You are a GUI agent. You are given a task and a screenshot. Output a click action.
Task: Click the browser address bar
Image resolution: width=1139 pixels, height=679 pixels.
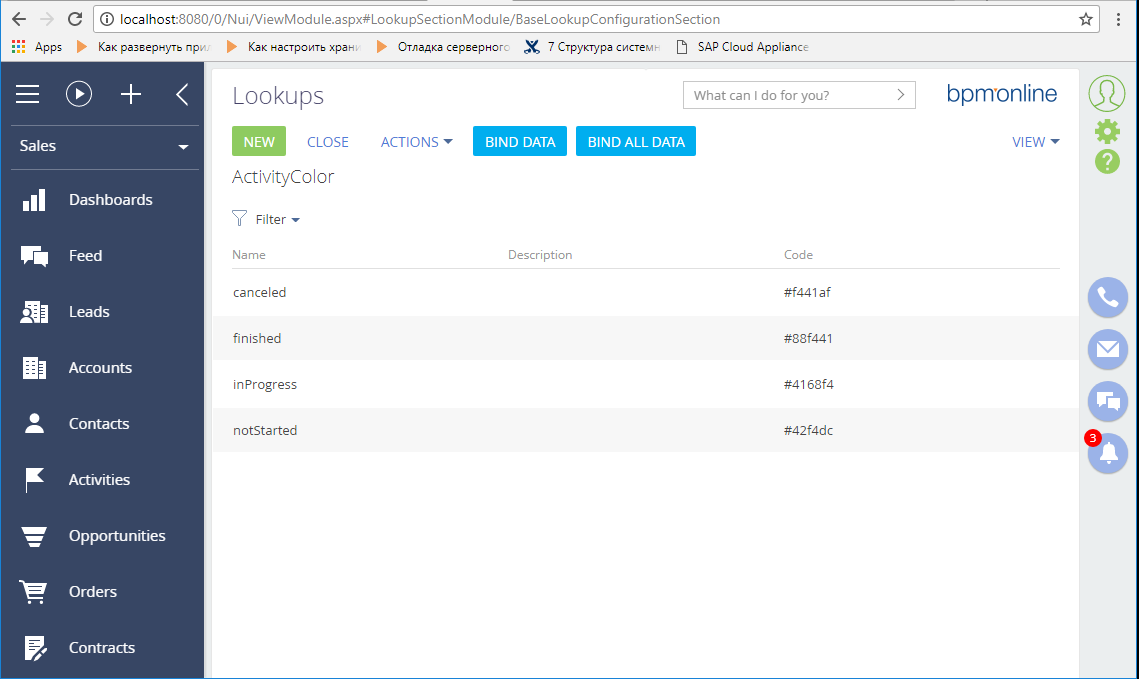click(596, 20)
